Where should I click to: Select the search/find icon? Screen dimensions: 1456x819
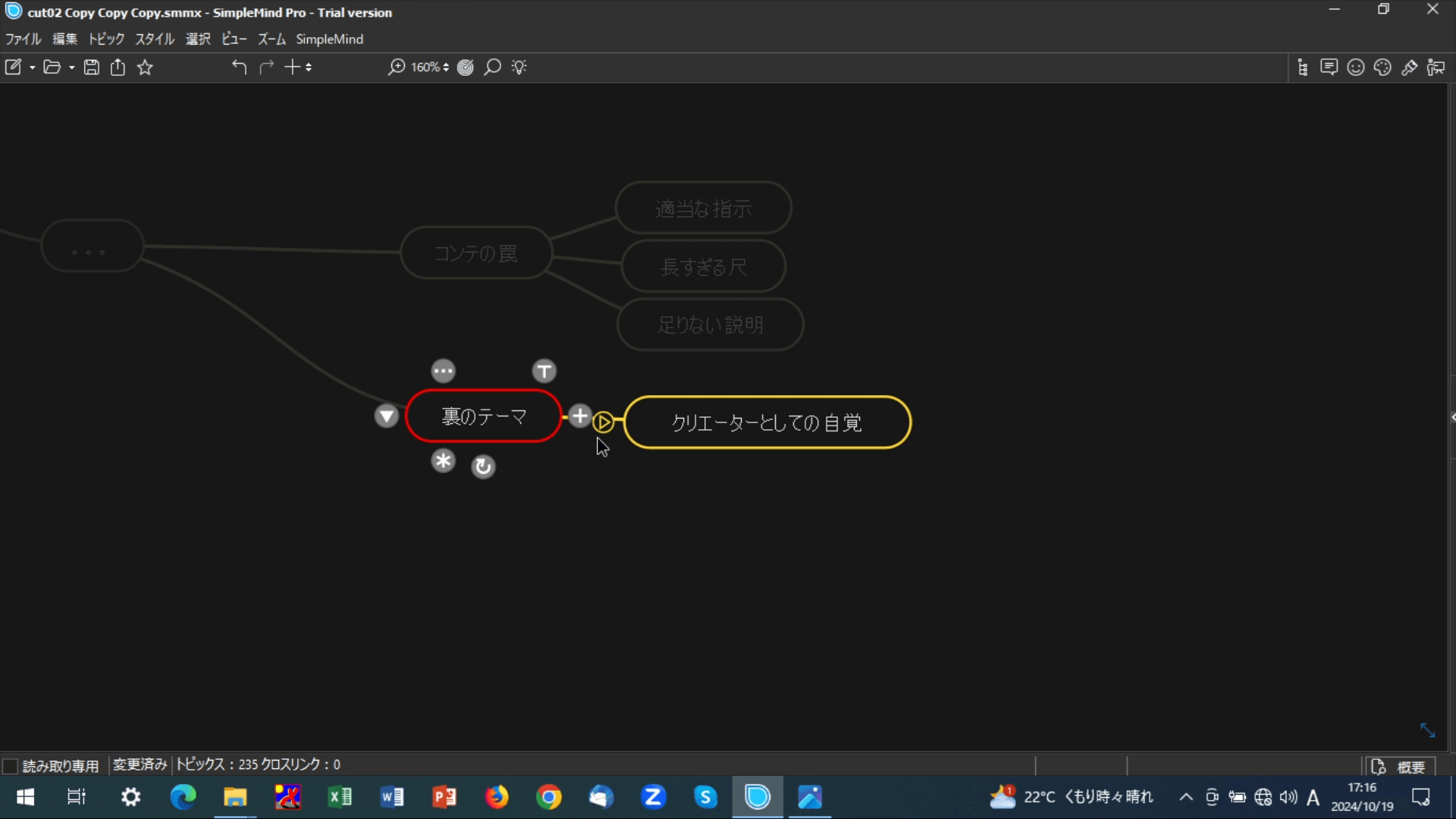(x=492, y=67)
